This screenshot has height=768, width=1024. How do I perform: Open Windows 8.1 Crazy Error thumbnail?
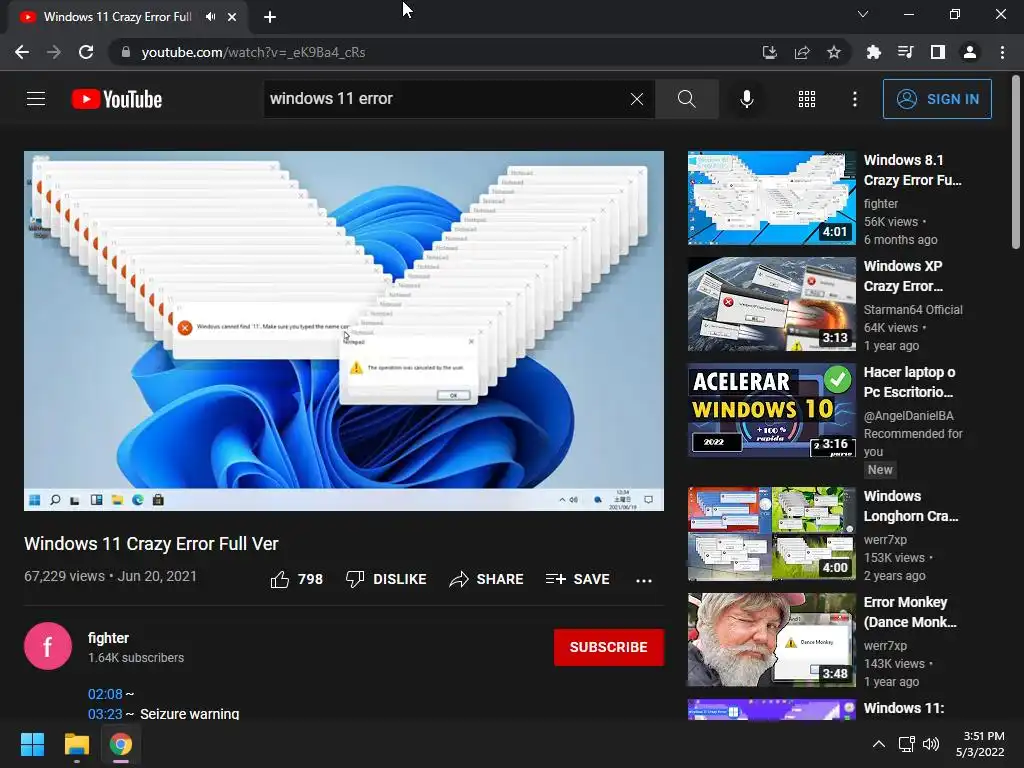click(x=771, y=198)
